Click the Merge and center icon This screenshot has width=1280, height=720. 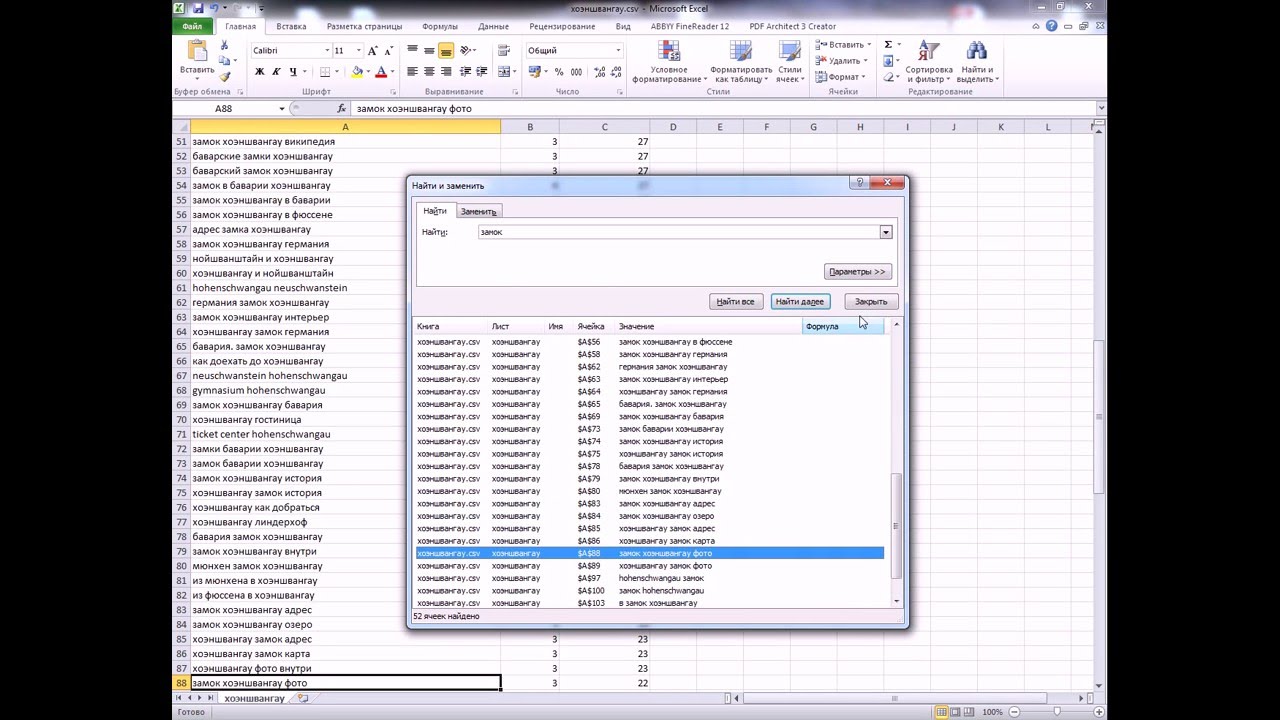tap(504, 72)
